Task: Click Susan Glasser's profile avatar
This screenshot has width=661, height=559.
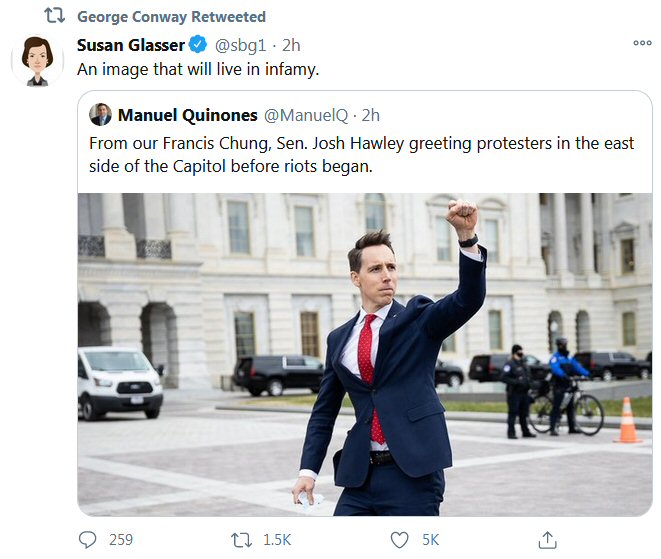Action: [37, 62]
